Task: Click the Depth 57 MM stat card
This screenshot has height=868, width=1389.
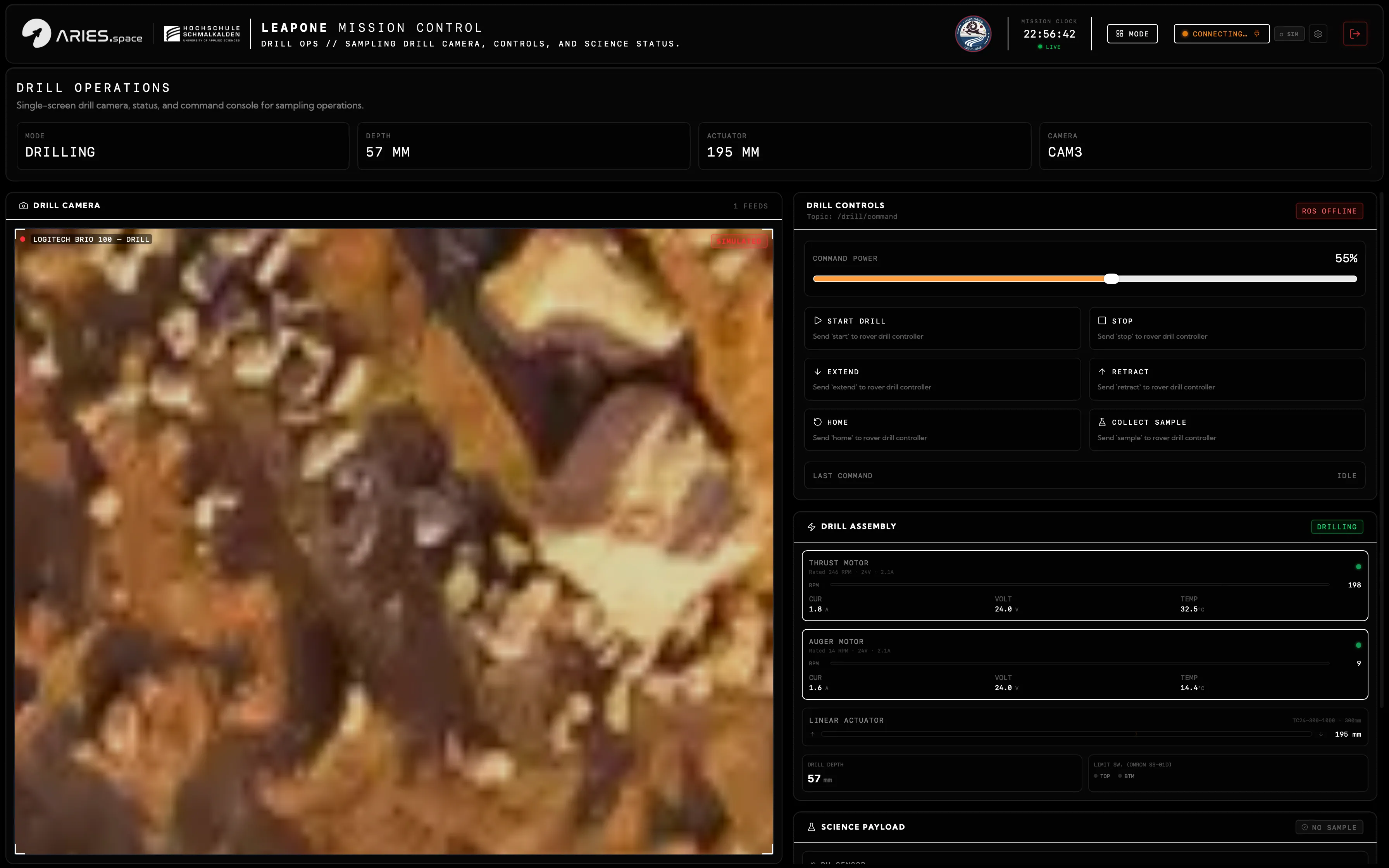Action: 524,146
